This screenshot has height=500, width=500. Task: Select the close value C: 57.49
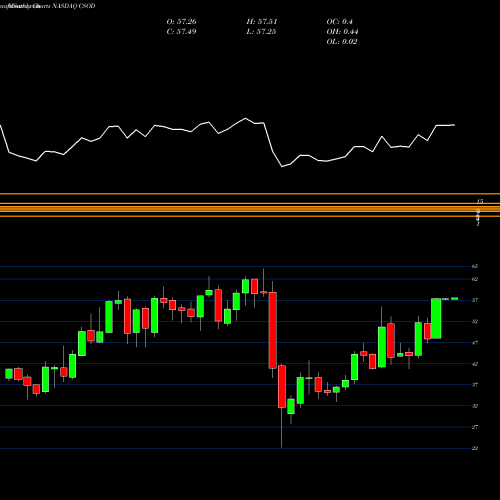[x=182, y=32]
